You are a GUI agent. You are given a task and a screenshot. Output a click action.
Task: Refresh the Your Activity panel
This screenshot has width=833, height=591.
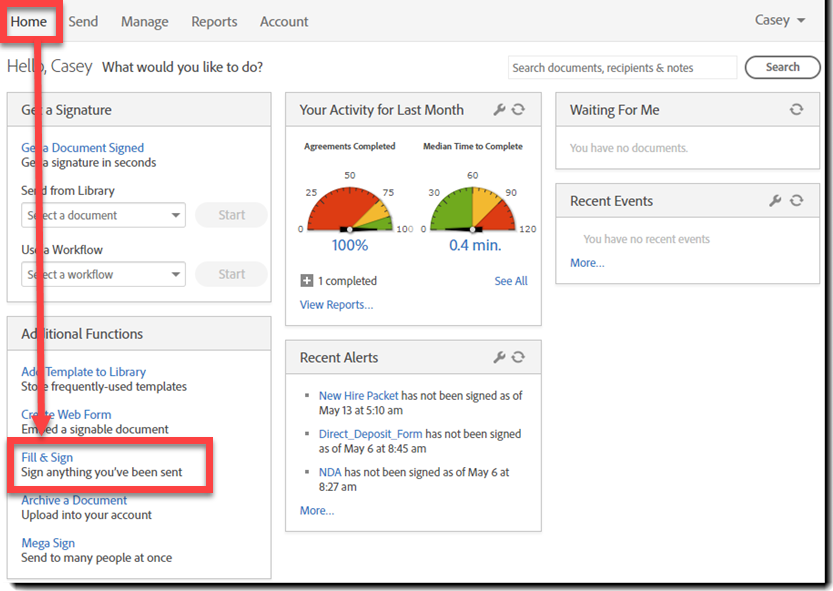click(x=518, y=110)
